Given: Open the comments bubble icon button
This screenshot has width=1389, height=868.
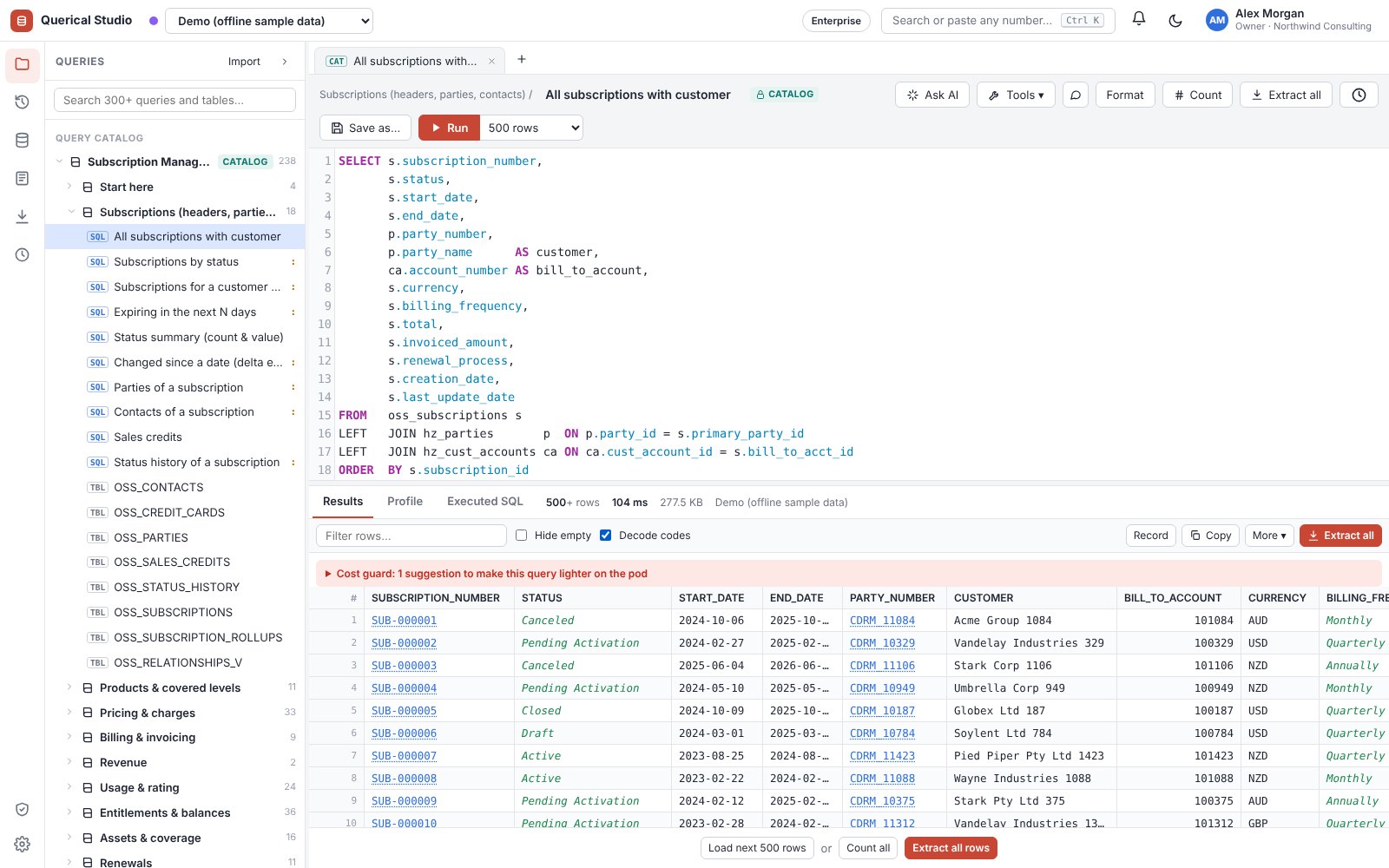Looking at the screenshot, I should click(1076, 95).
